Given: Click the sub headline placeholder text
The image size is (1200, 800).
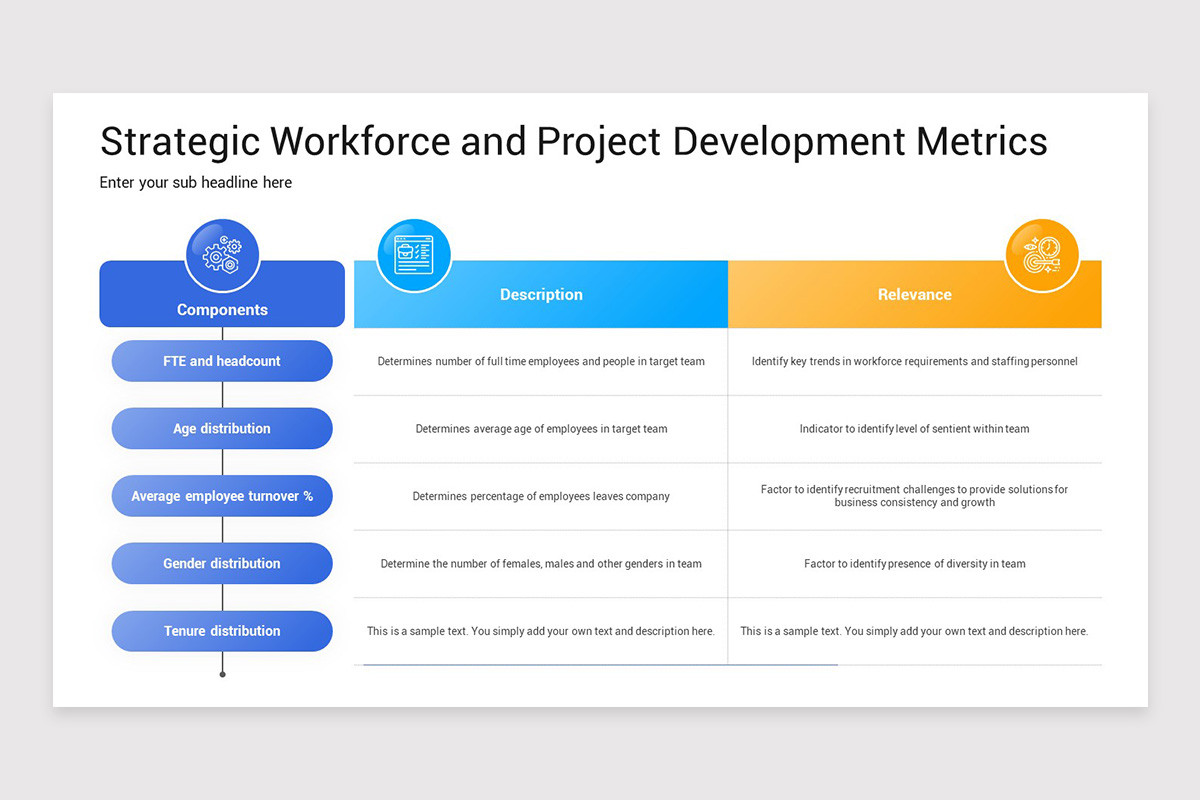Looking at the screenshot, I should [x=195, y=182].
